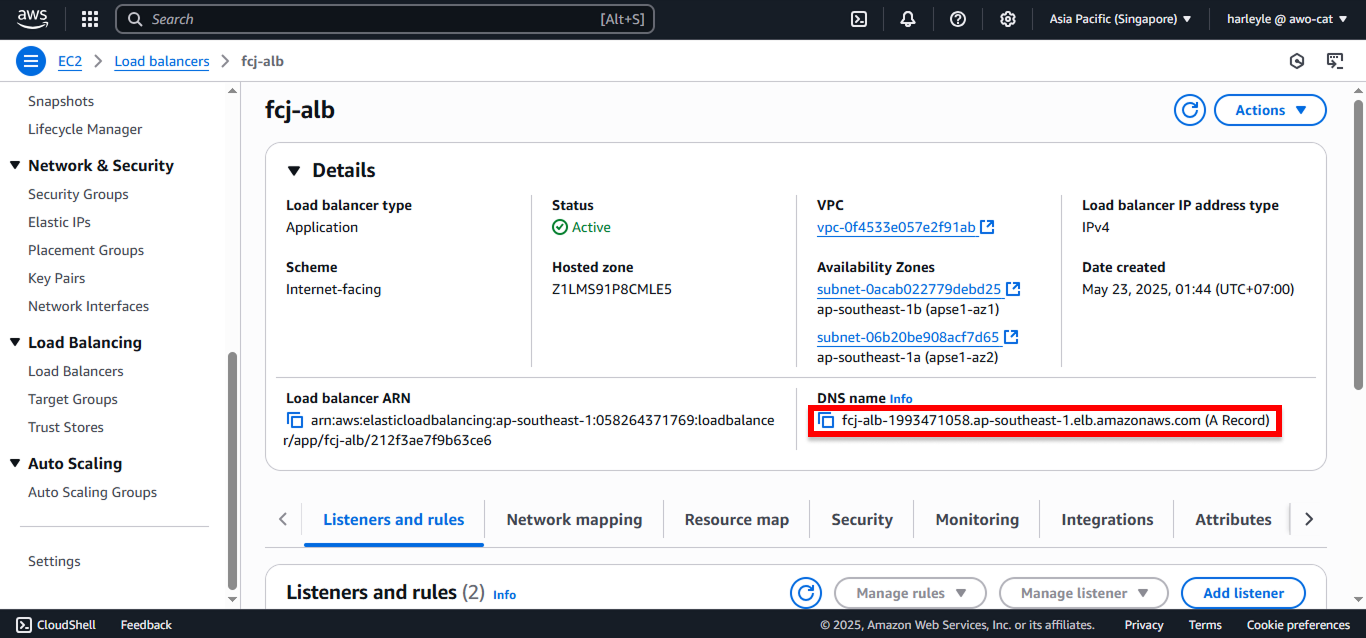Click the sidebar vertical scrollbar

[x=233, y=470]
